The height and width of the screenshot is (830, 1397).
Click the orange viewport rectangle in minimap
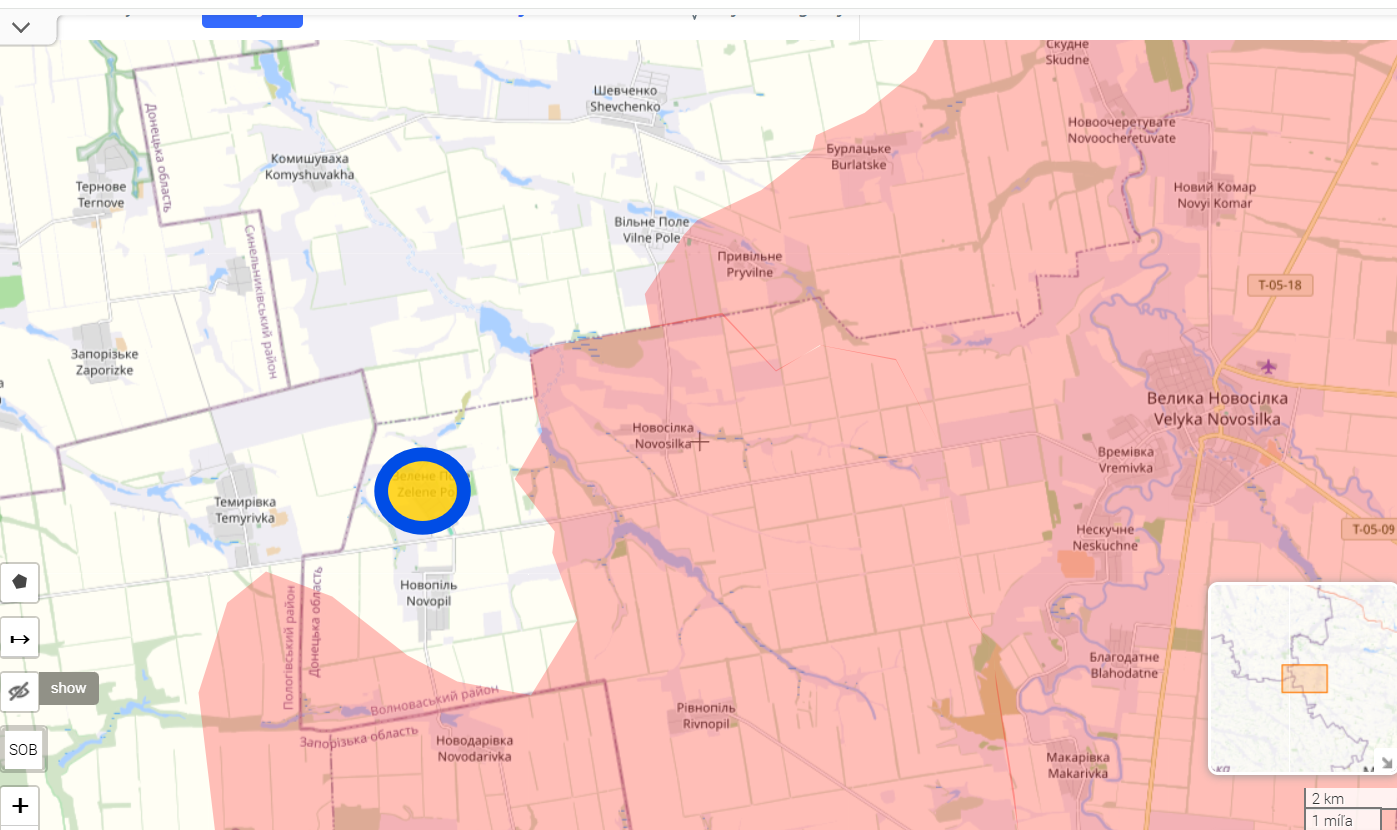(1304, 679)
